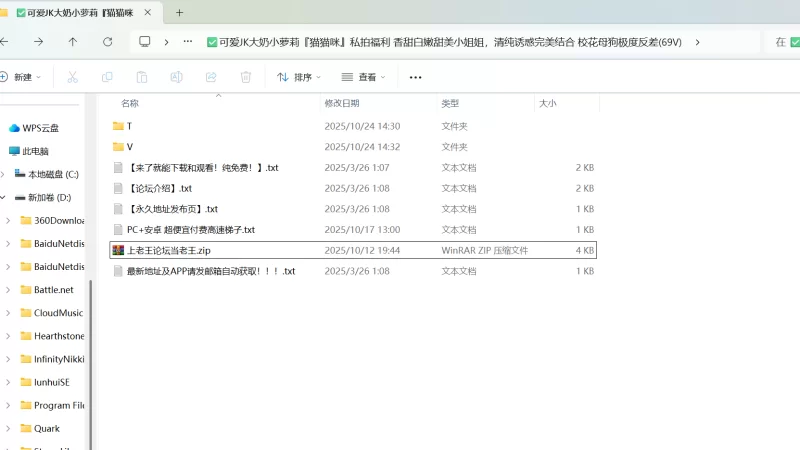Screen dimensions: 800x450
Task: Click the Share icon in toolbar
Action: [x=211, y=77]
